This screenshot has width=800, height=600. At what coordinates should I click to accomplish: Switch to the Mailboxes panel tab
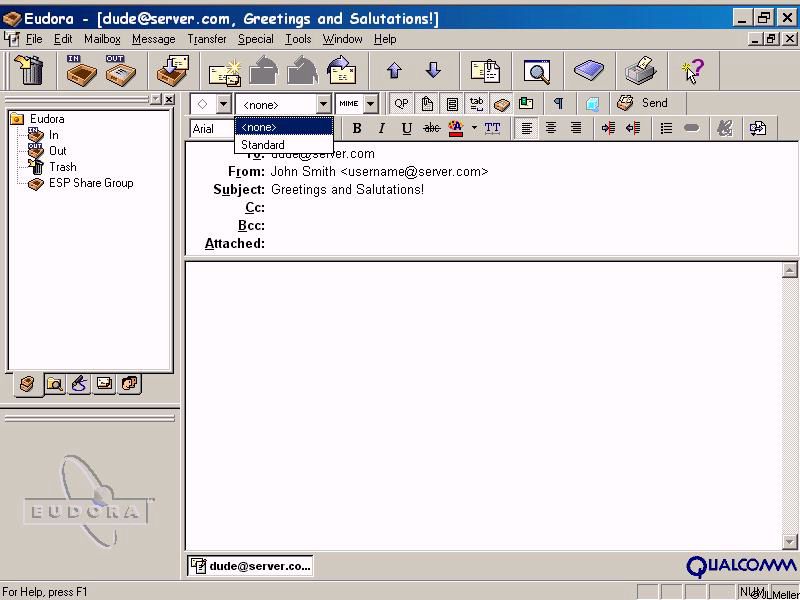(x=29, y=384)
